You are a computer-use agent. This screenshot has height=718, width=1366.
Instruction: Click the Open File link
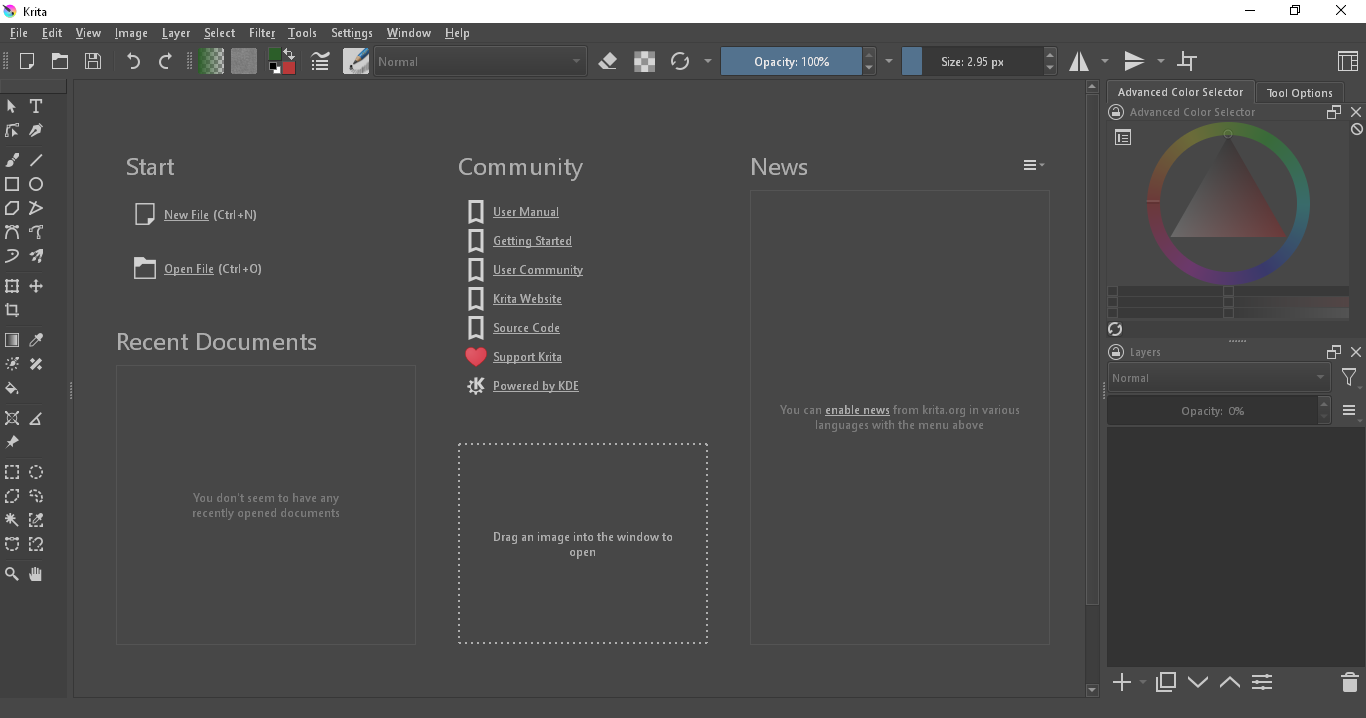click(189, 269)
